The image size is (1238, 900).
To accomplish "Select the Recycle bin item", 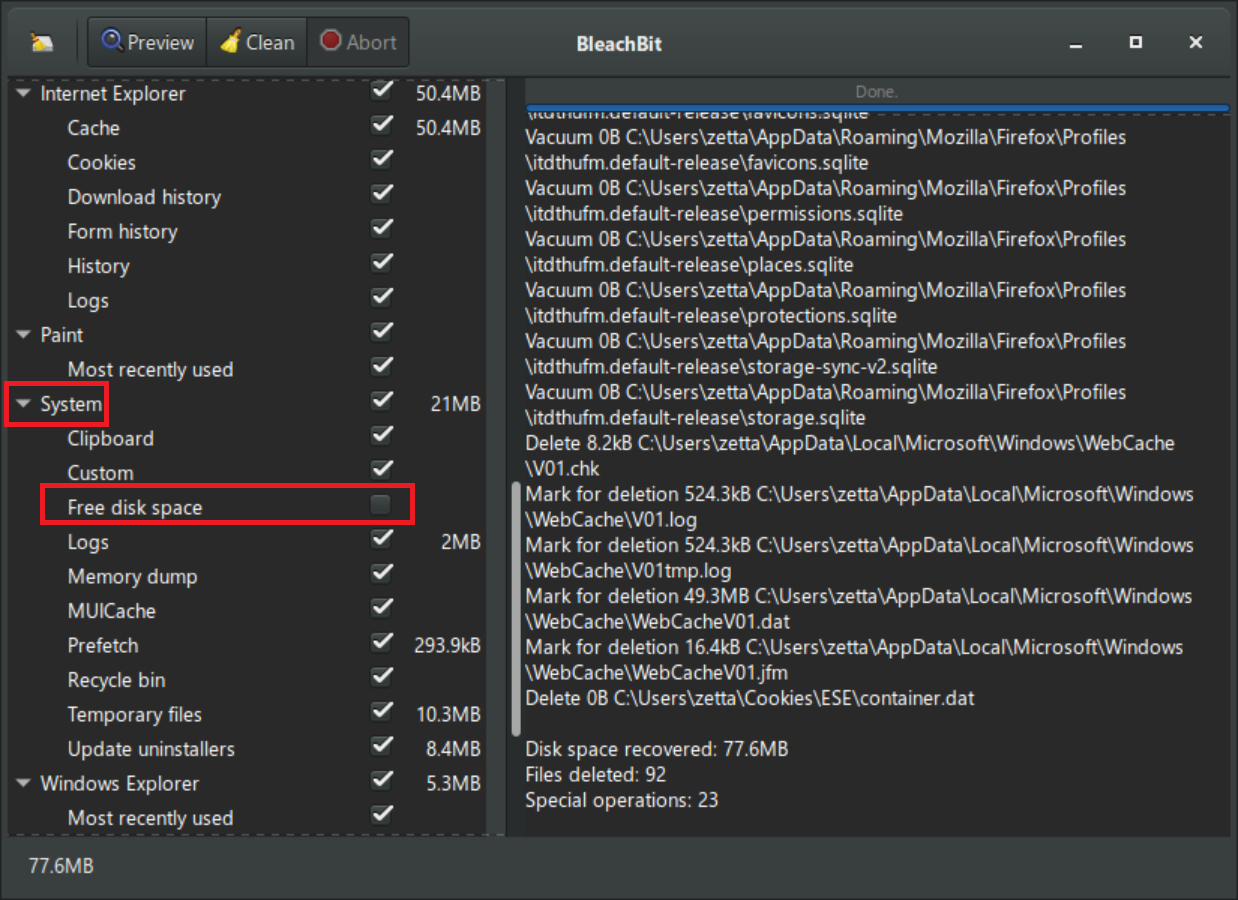I will [116, 680].
